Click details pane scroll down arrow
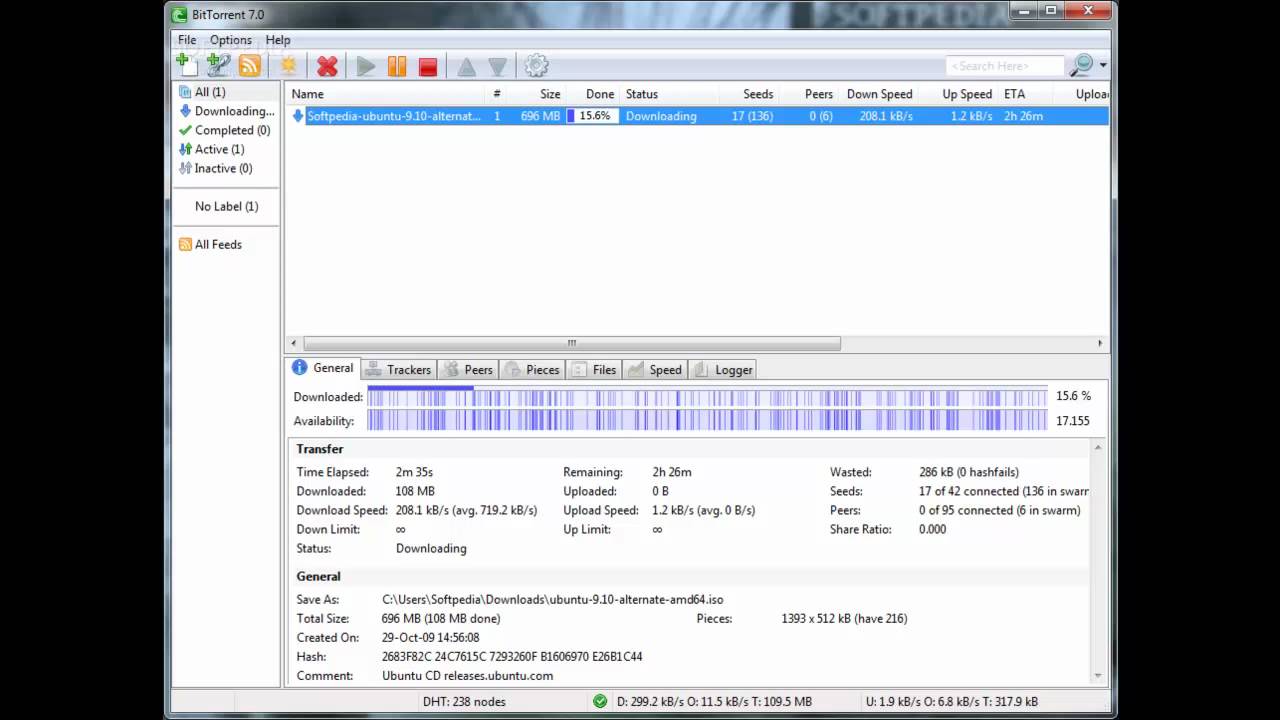 [1098, 675]
